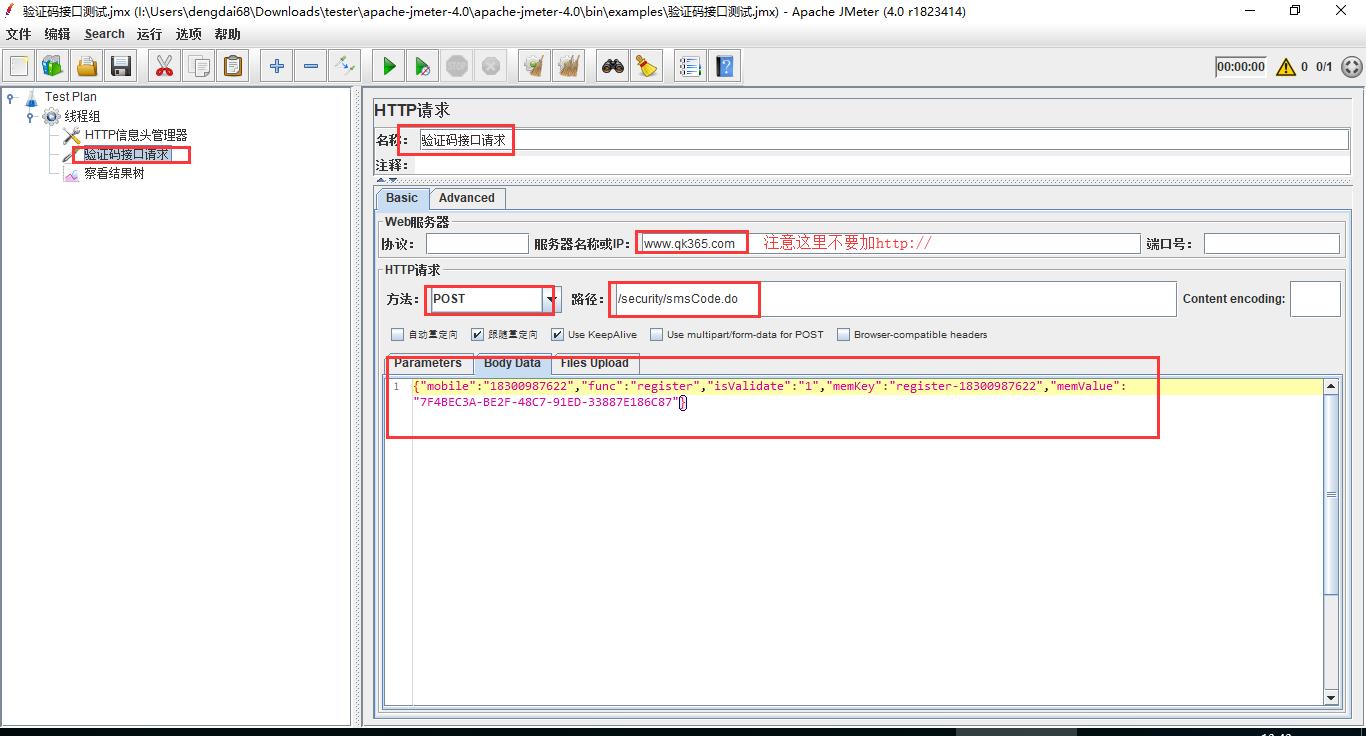Select 察看结果树 in the tree
This screenshot has width=1366, height=736.
click(114, 173)
